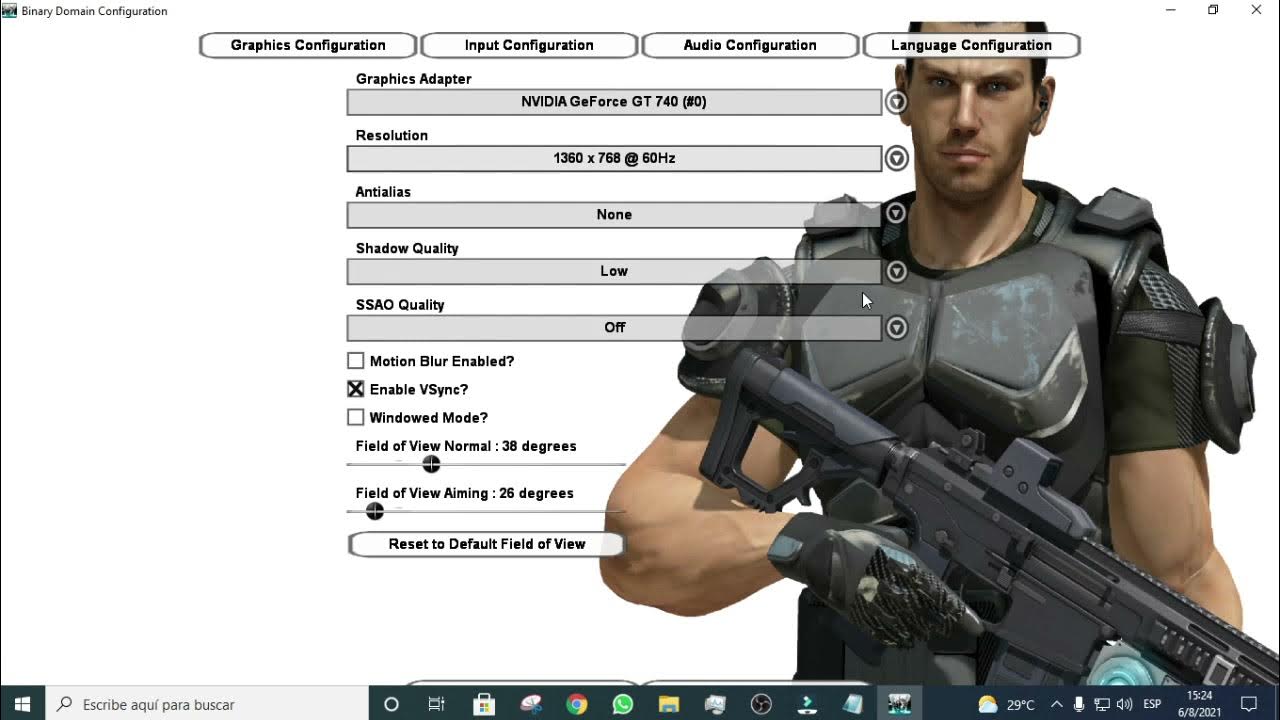This screenshot has height=720, width=1280.
Task: Open OBS Studio from taskbar
Action: [761, 704]
